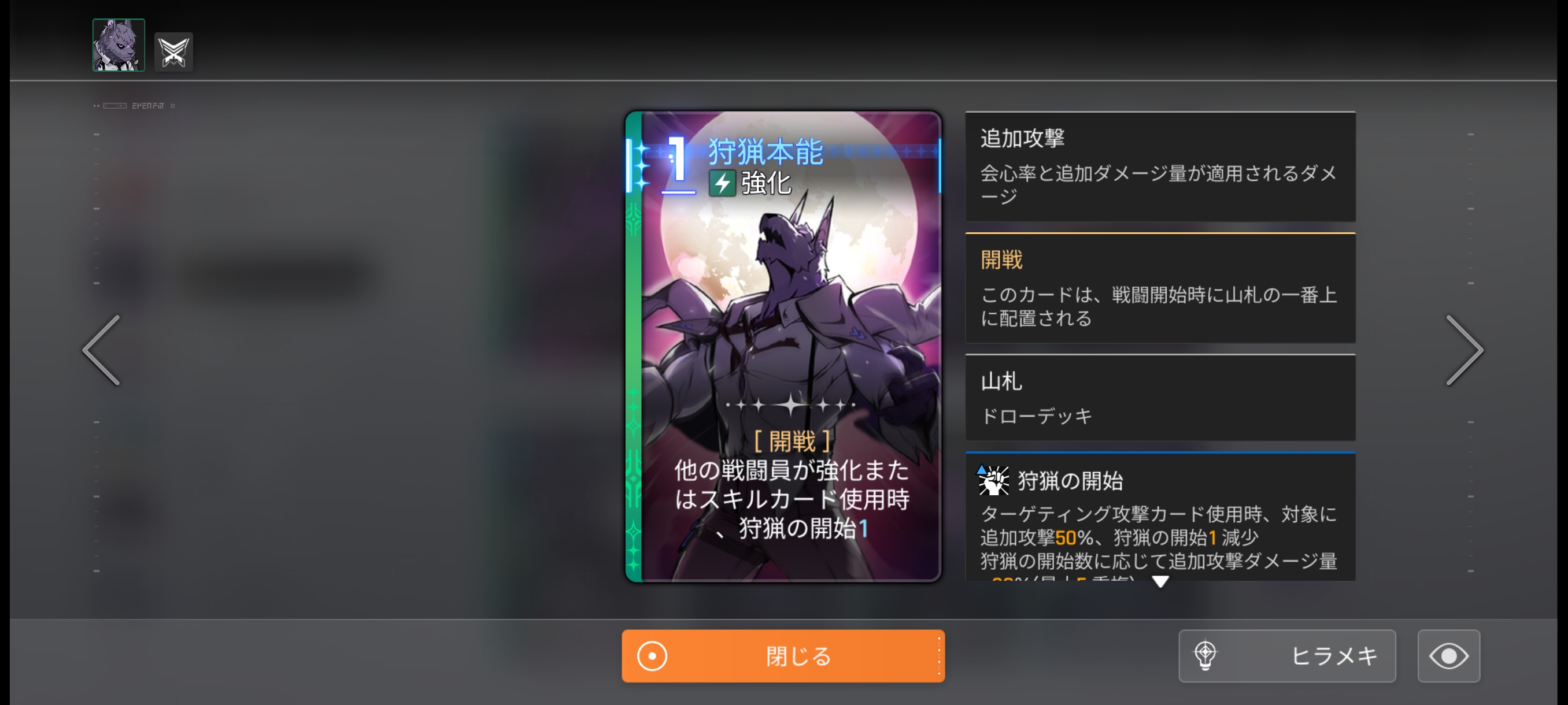Go to the previous card arrow
The width and height of the screenshot is (1568, 705).
102,350
